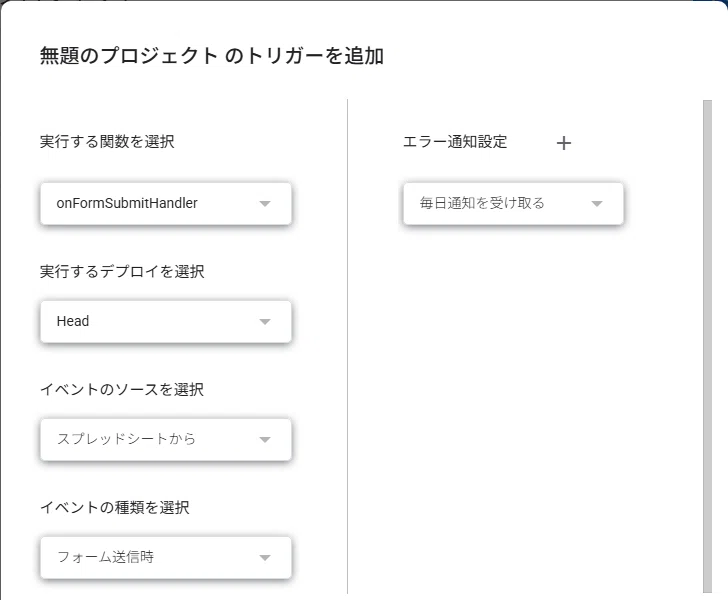Viewport: 728px width, 600px height.
Task: Click the arrow beside フォーム送信時
Action: point(265,557)
